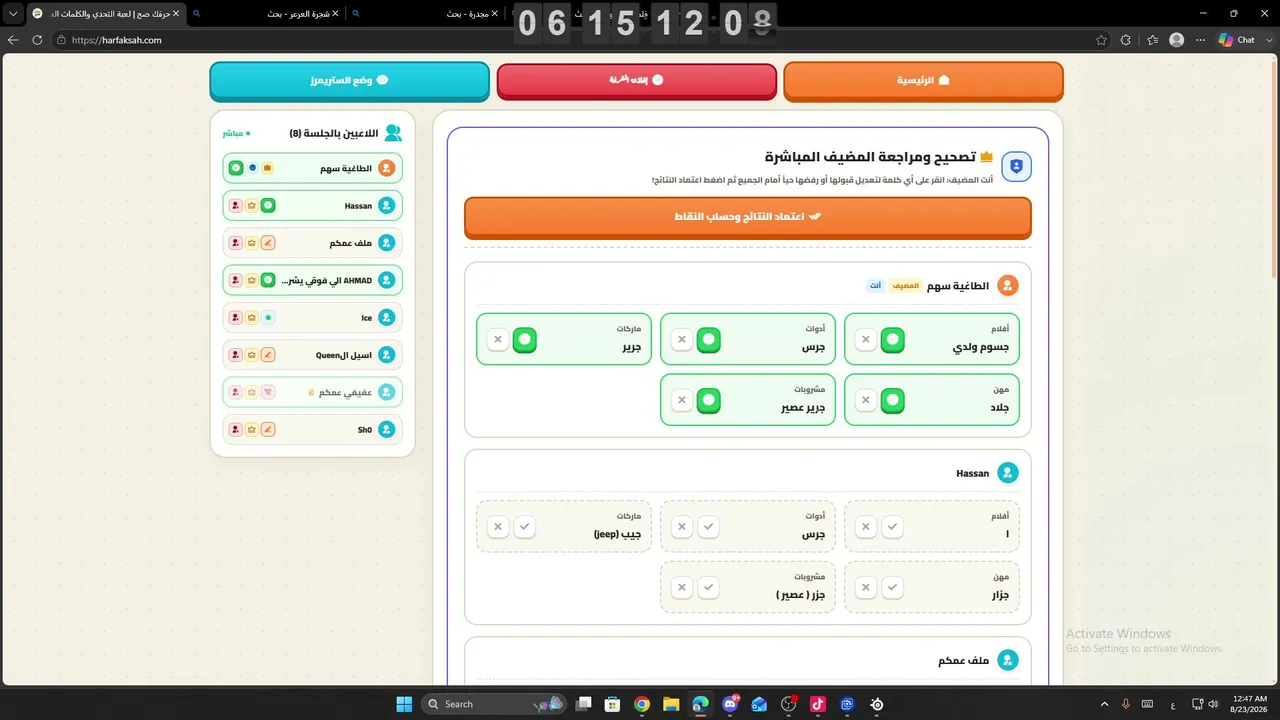Click red close room button
This screenshot has height=720, width=1280.
click(x=637, y=80)
